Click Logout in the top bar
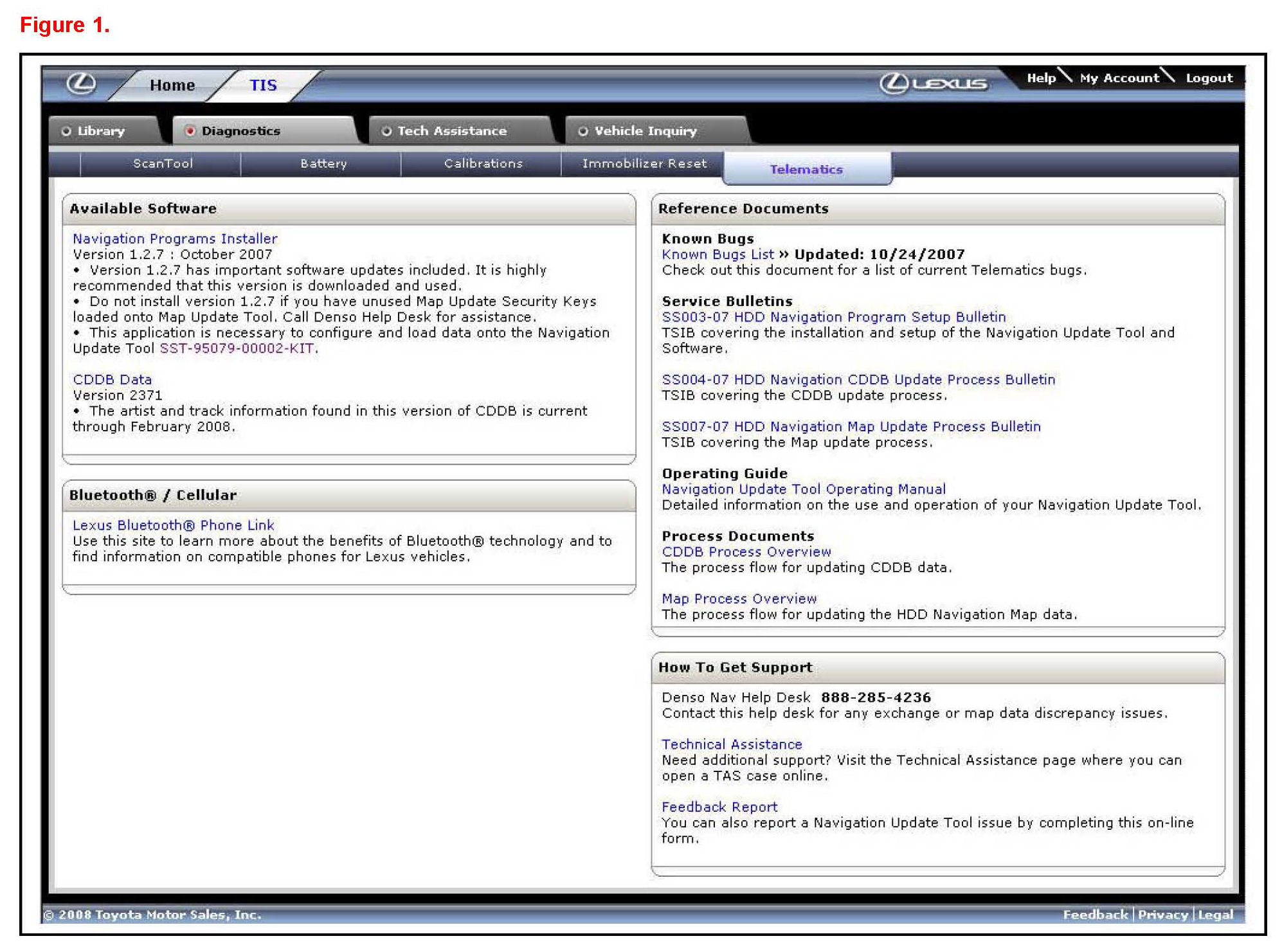The image size is (1282, 952). (x=1209, y=78)
